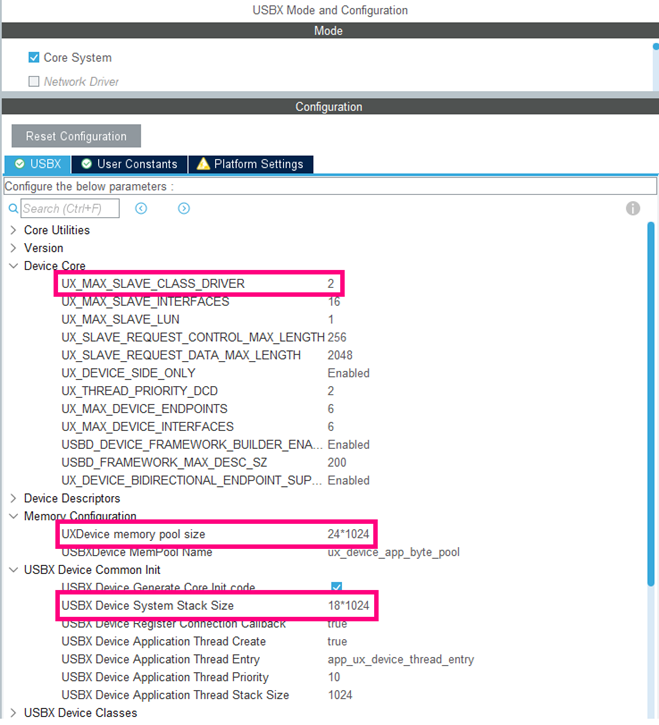The width and height of the screenshot is (659, 725).
Task: Collapse the Memory Configuration section
Action: (x=13, y=516)
